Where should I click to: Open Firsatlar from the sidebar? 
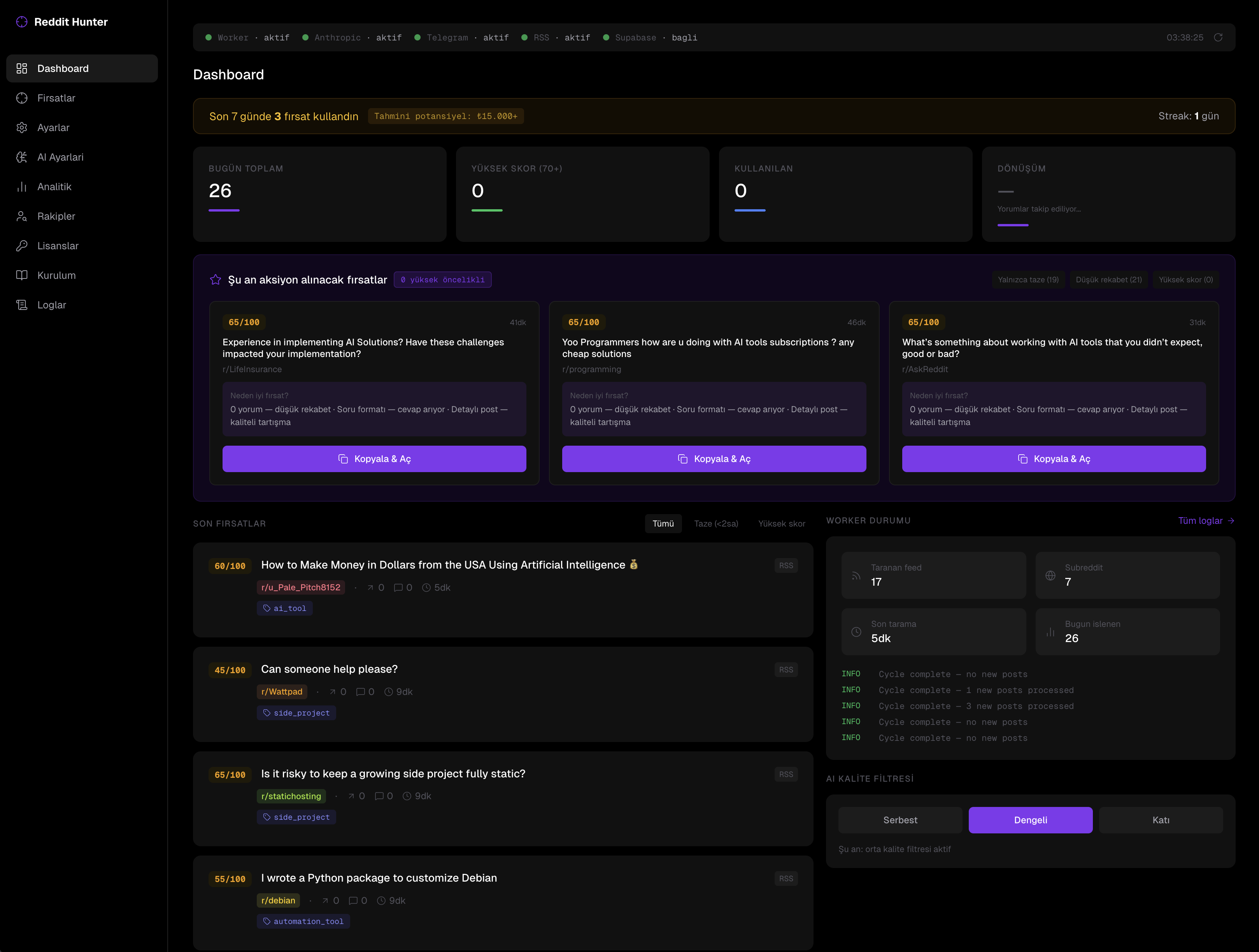[56, 98]
